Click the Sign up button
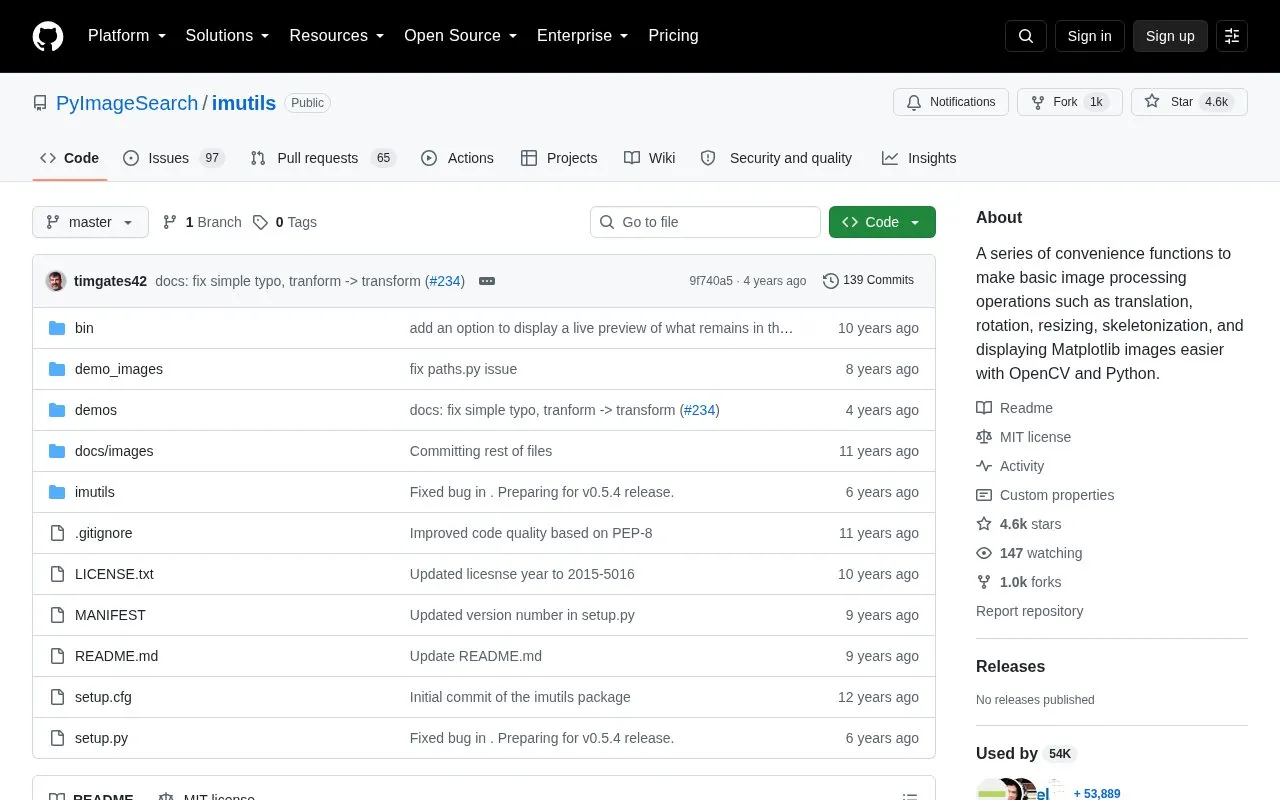The height and width of the screenshot is (800, 1280). 1170,36
